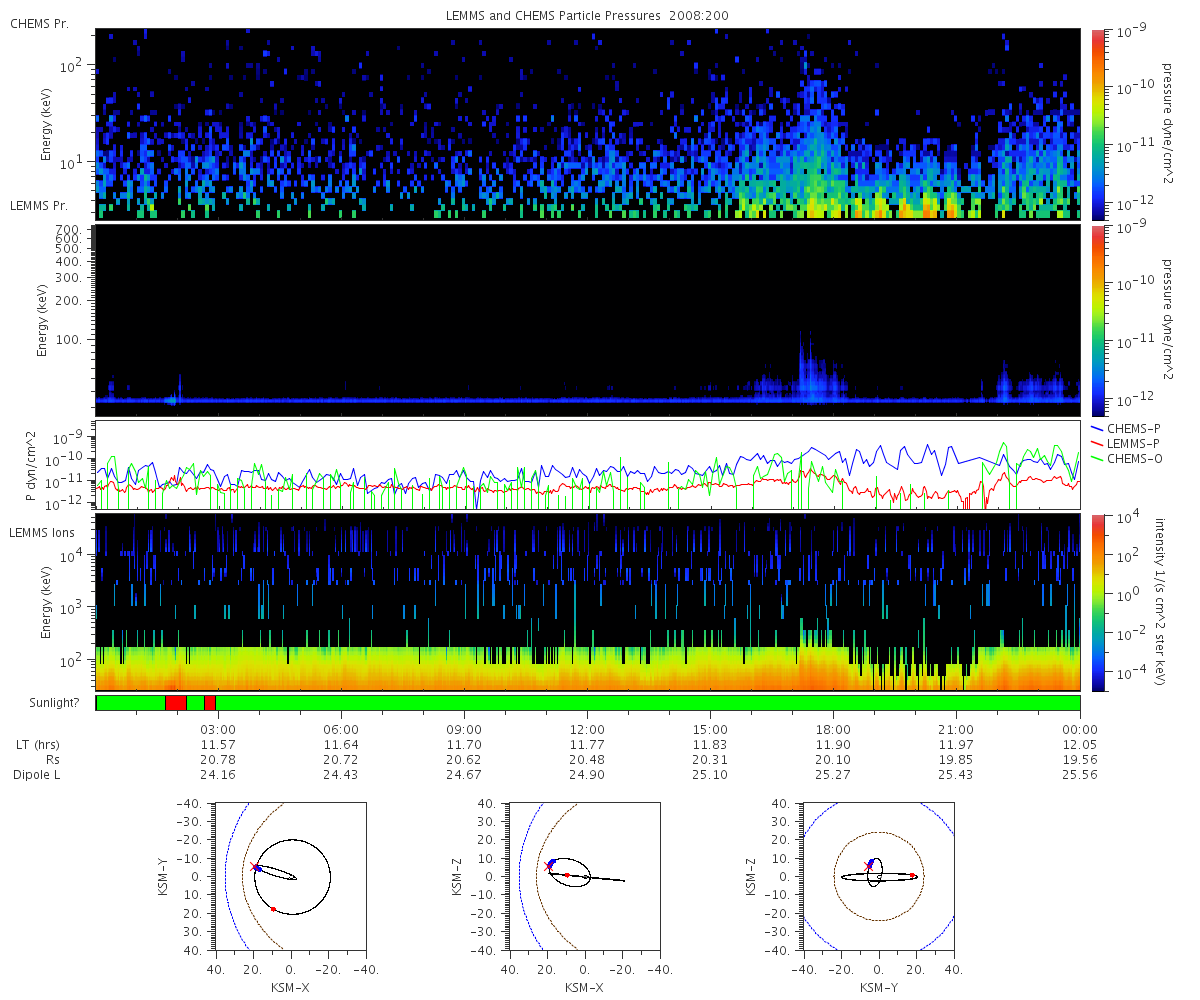Click the 'CHEMS Pr.' panel label
The width and height of the screenshot is (1200, 1000).
39,24
